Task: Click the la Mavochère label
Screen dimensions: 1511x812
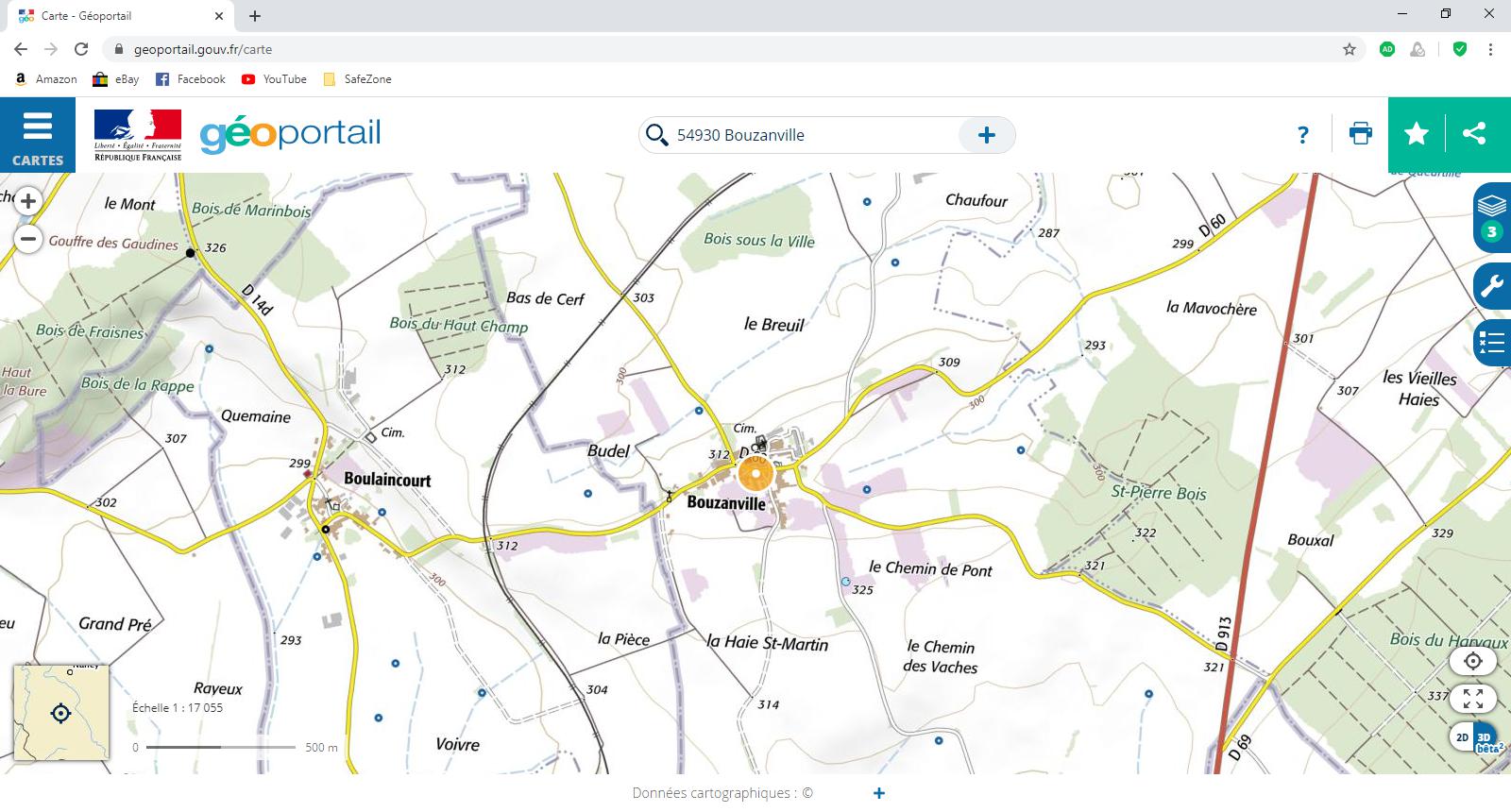Action: 1212,308
